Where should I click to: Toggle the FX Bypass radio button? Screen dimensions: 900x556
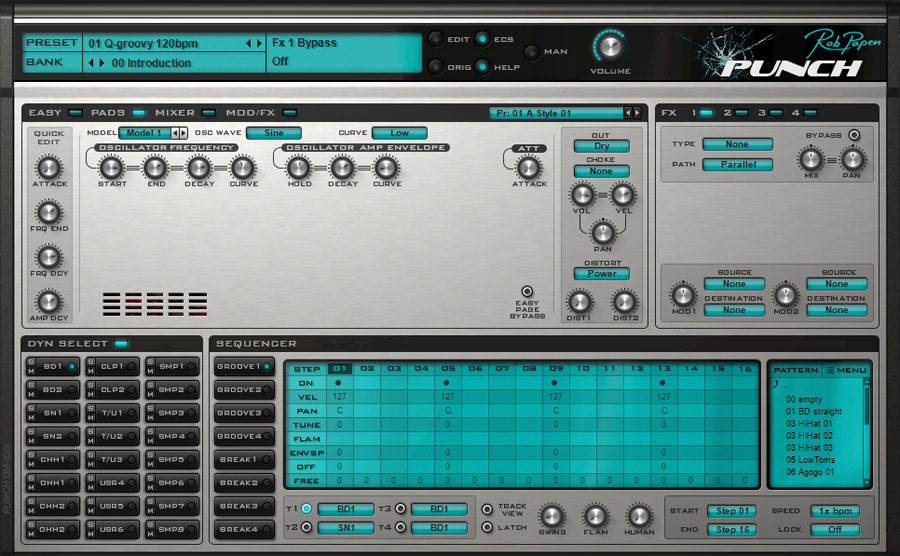point(854,135)
